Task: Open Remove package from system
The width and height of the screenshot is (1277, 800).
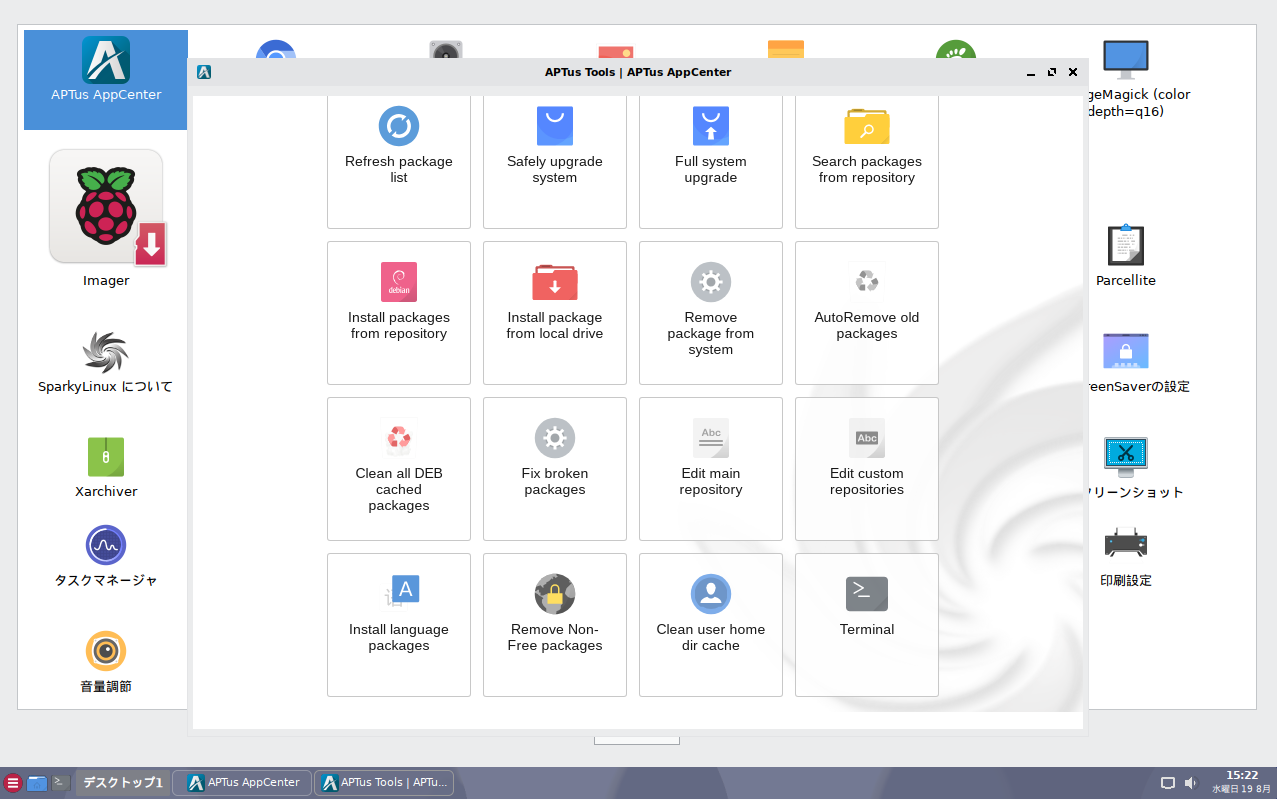Action: (711, 313)
